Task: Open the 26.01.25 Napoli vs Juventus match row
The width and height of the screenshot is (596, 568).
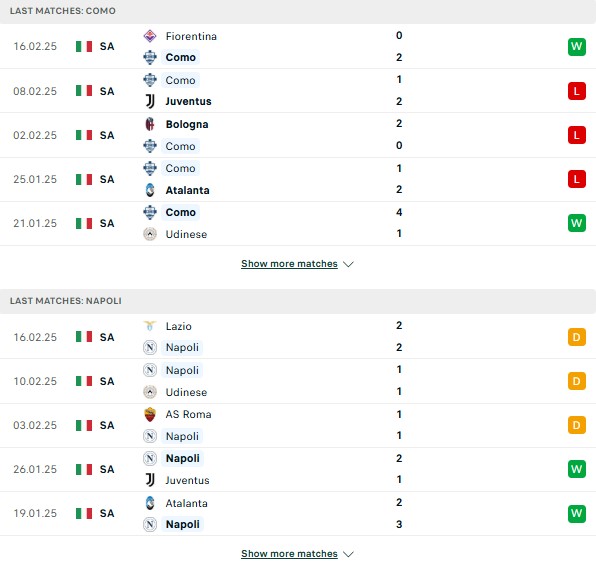Action: point(298,469)
